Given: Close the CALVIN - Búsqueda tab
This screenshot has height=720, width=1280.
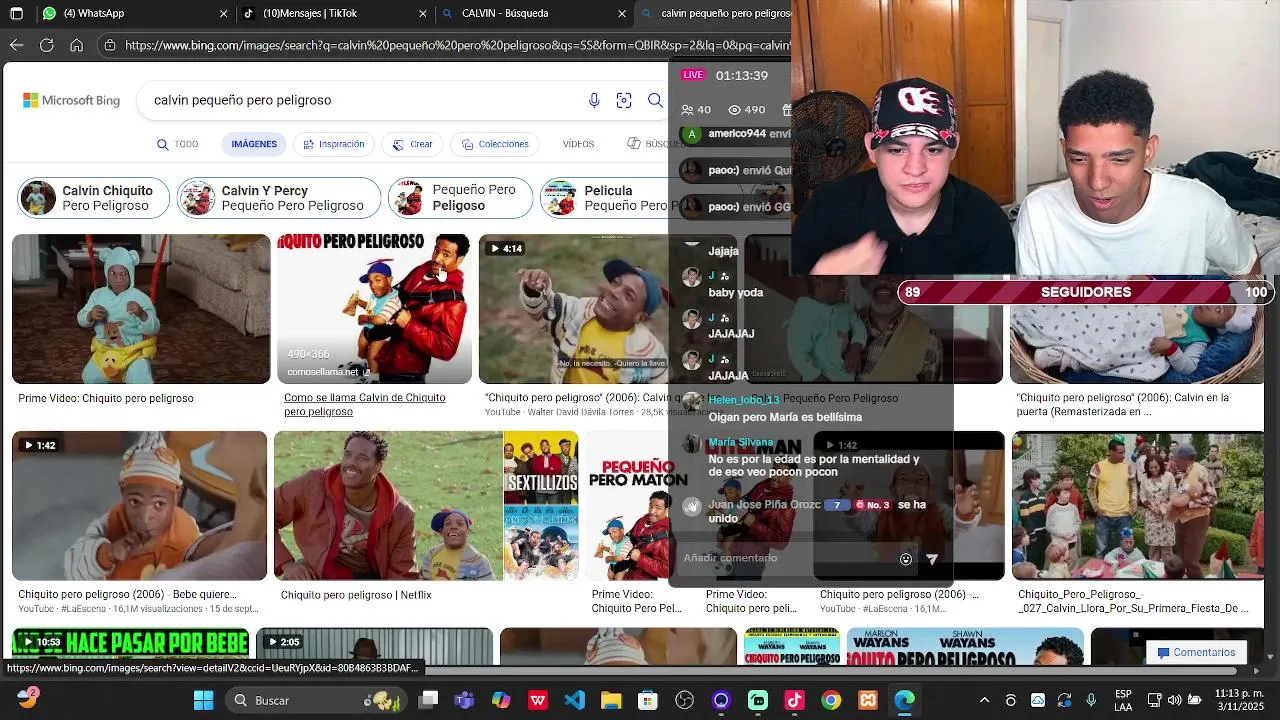Looking at the screenshot, I should coord(623,14).
